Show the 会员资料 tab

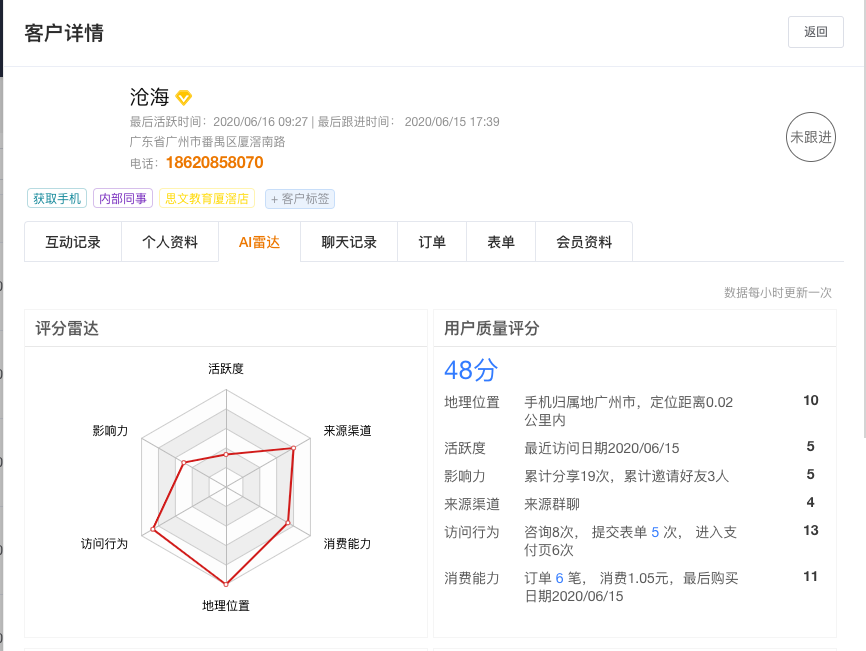coord(584,242)
